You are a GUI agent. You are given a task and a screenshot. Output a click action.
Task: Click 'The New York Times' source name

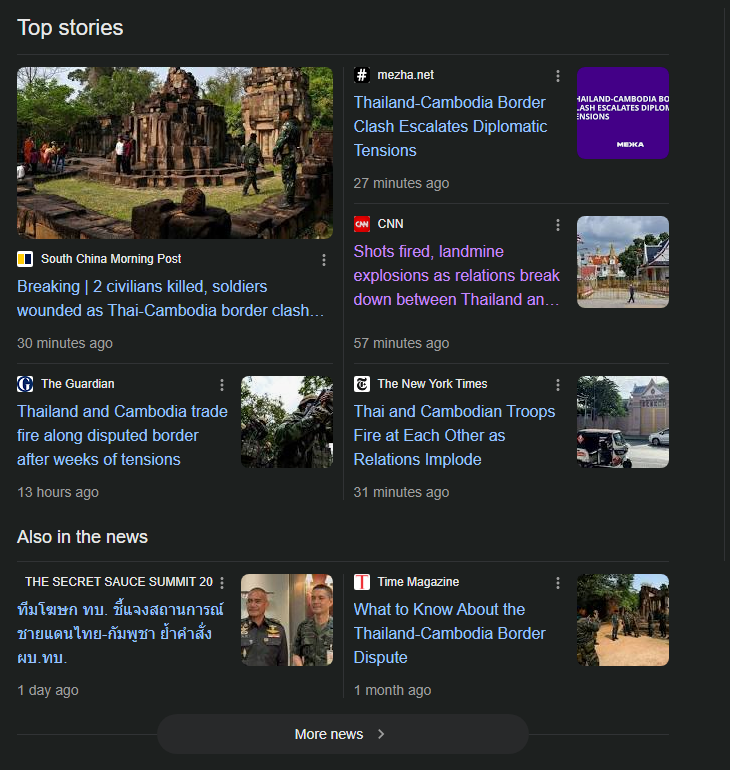[x=432, y=384]
